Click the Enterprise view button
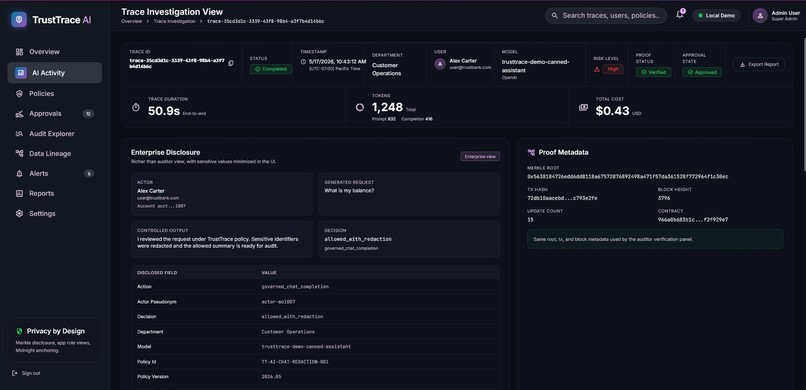The image size is (806, 390). [x=480, y=156]
